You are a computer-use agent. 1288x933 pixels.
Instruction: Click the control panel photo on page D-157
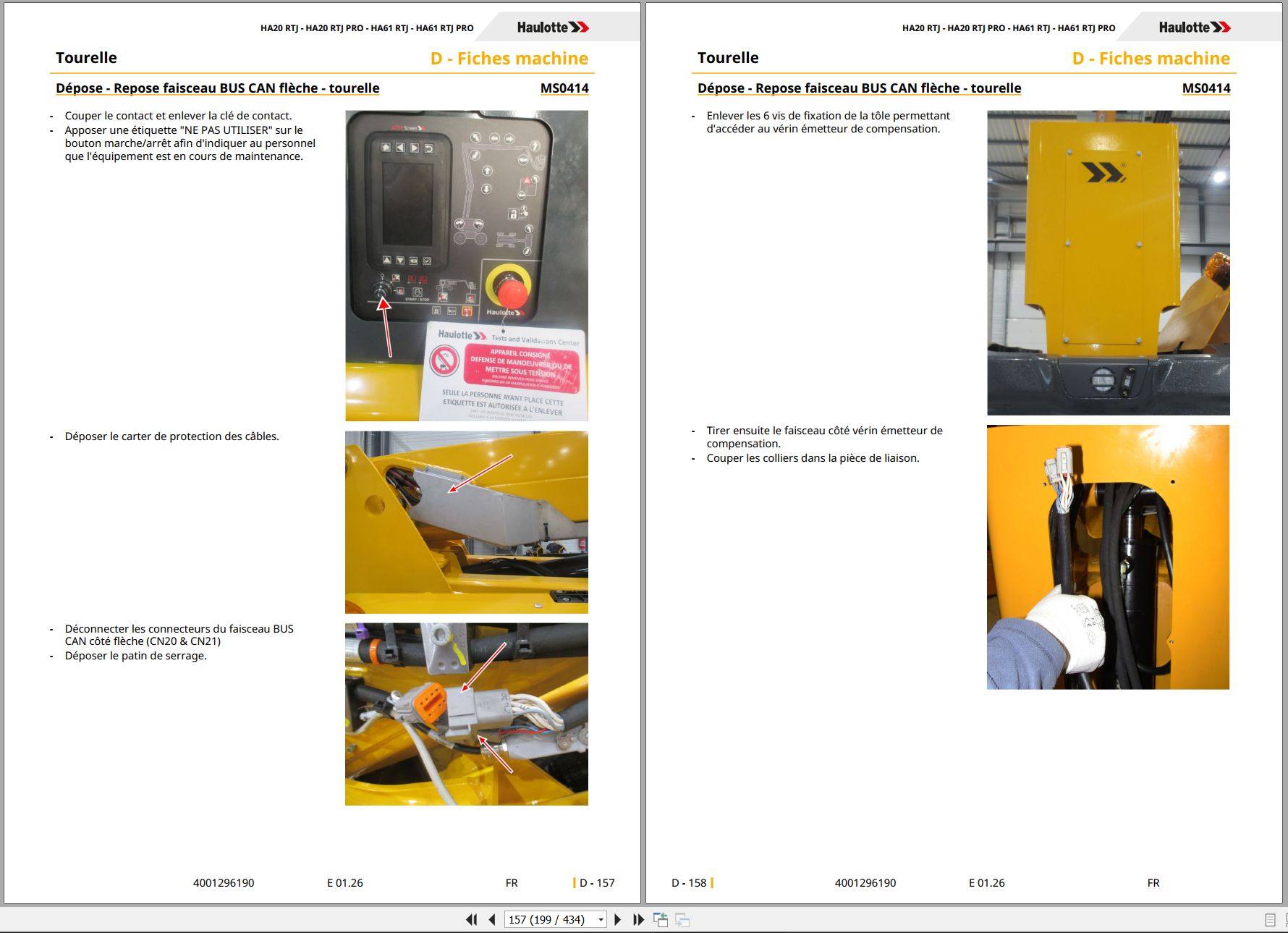tap(467, 266)
